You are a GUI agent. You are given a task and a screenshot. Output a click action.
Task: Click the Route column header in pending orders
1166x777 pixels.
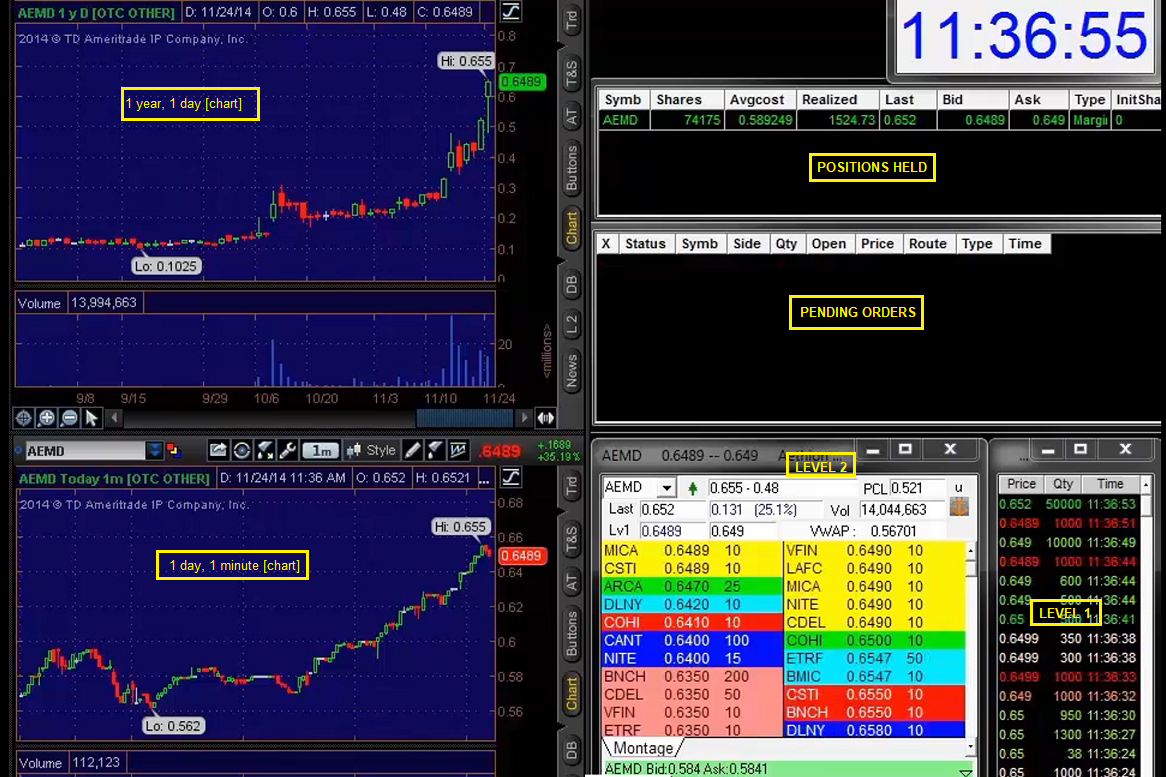coord(927,244)
